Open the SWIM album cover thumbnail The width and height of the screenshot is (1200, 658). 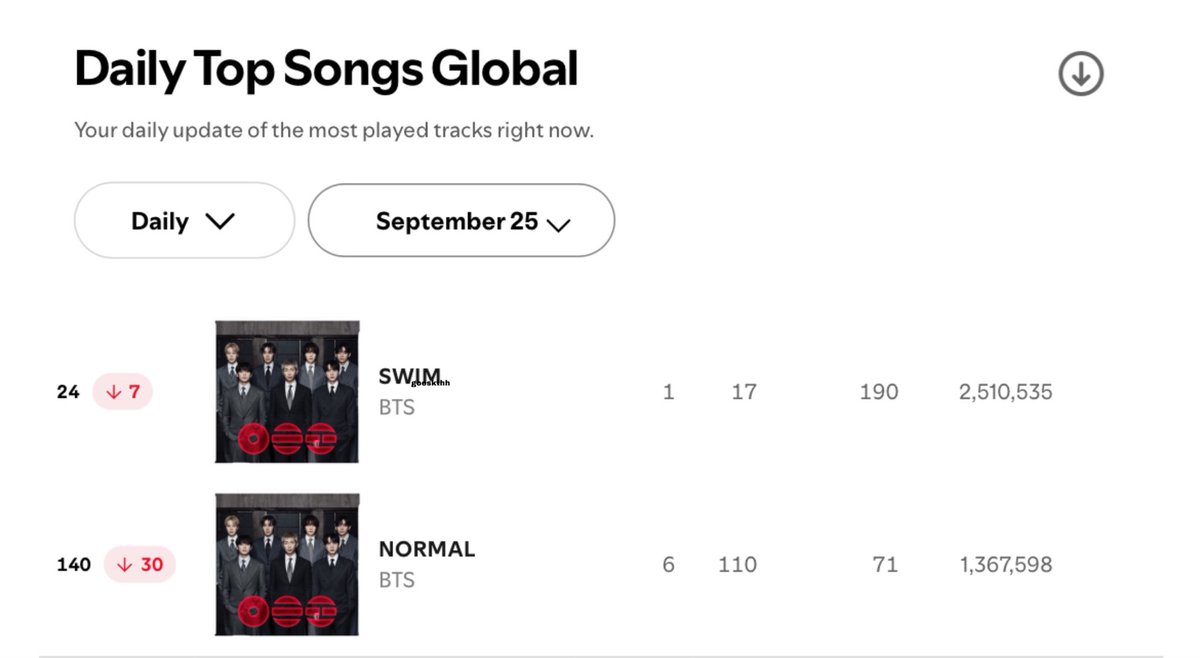click(287, 392)
